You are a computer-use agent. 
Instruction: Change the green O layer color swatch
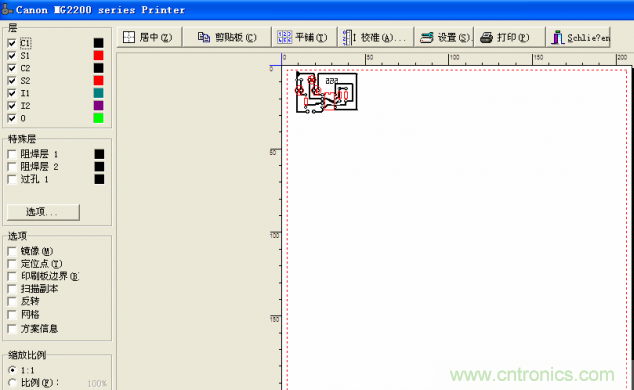click(98, 118)
